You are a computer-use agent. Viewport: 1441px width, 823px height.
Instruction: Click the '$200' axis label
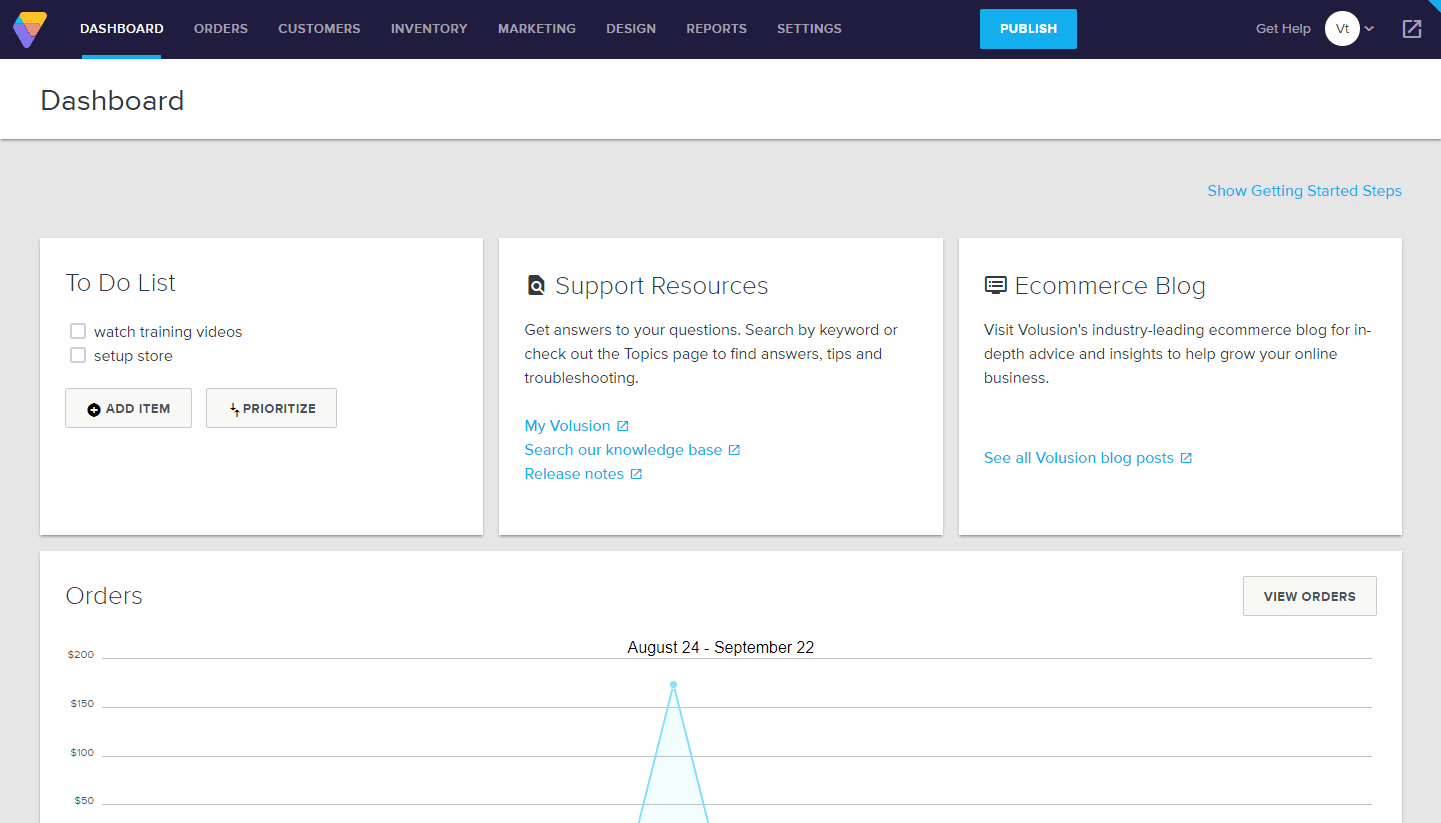pos(81,655)
